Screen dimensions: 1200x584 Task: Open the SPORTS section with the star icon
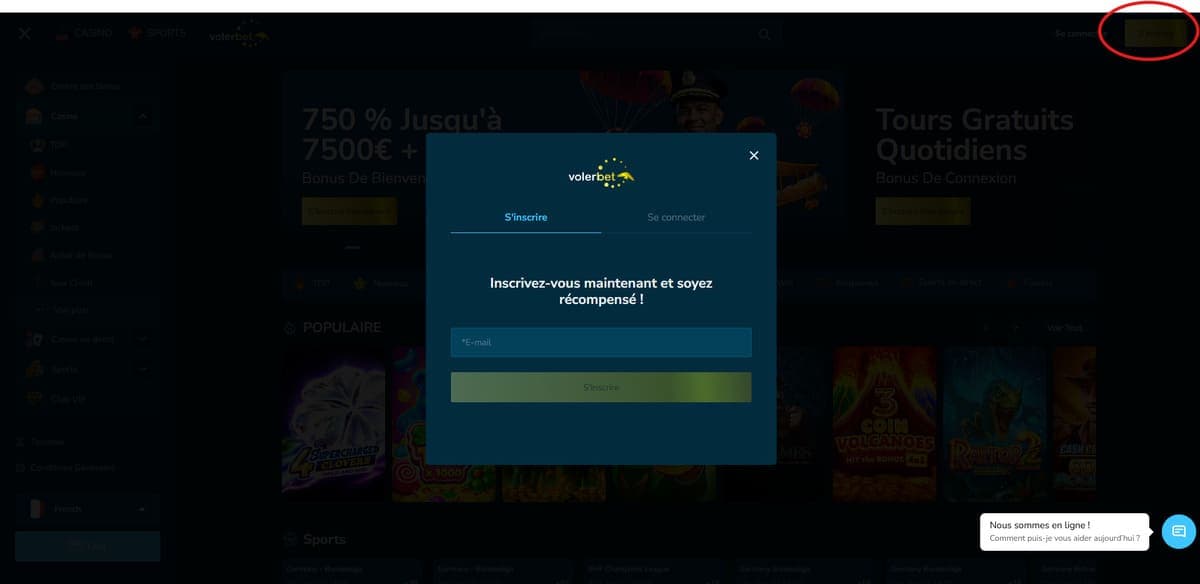(x=157, y=33)
